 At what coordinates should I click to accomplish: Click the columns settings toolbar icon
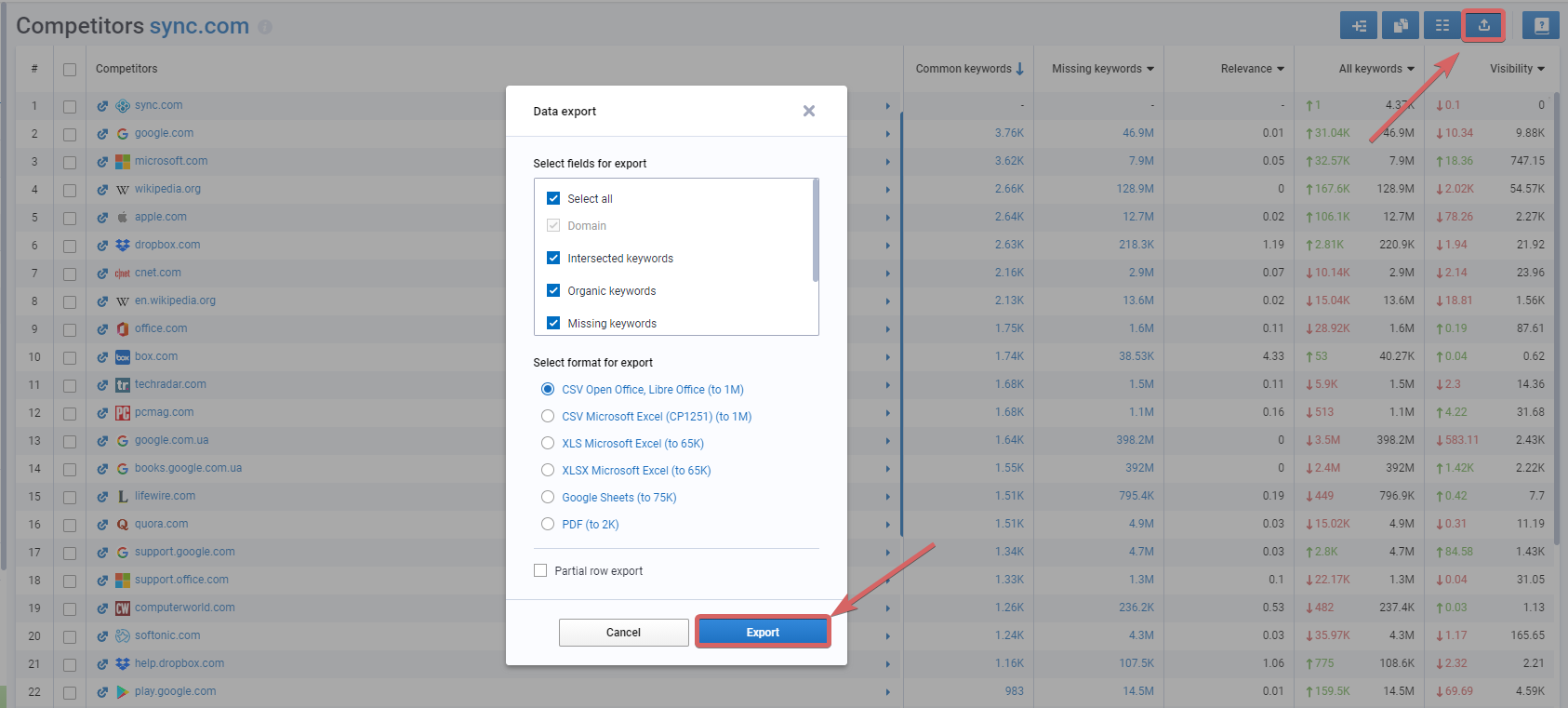(1442, 25)
